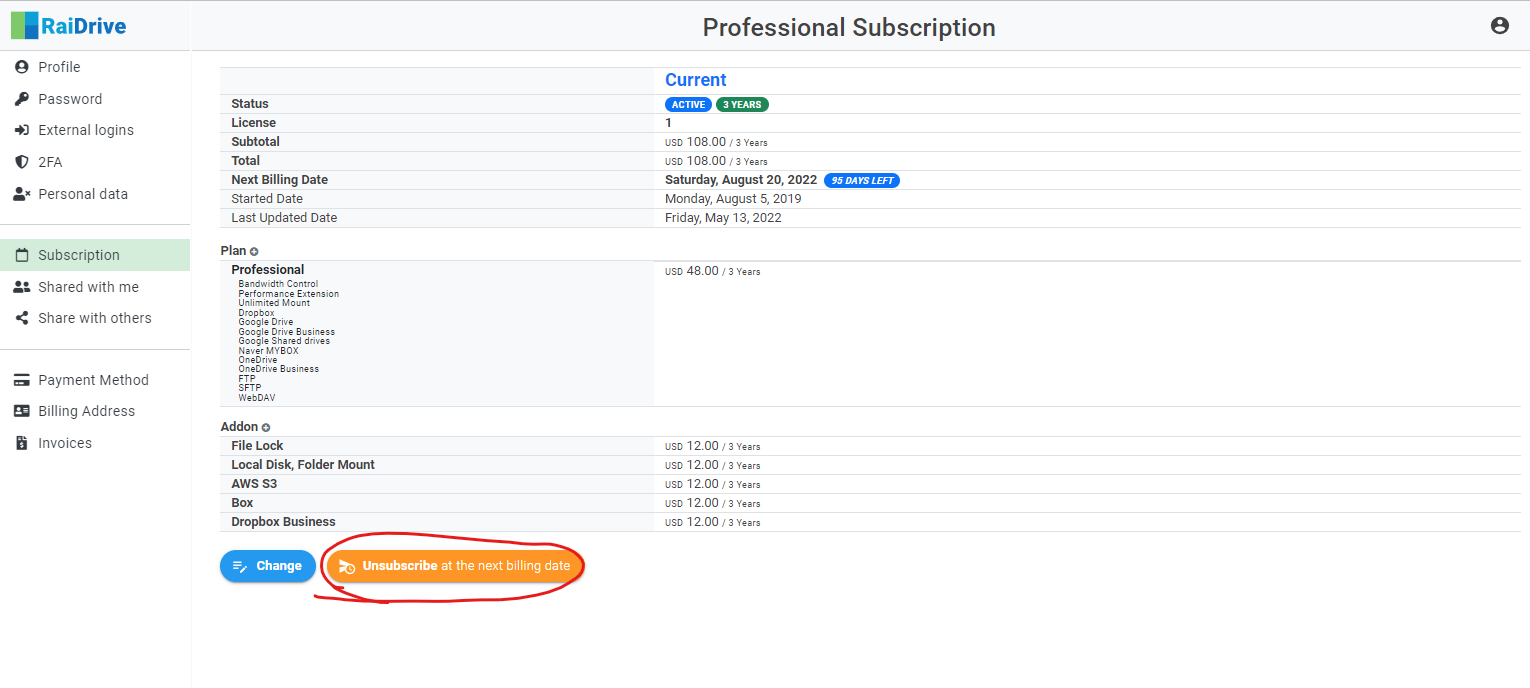Click the 3 YEARS badge
The height and width of the screenshot is (688, 1530).
[742, 105]
